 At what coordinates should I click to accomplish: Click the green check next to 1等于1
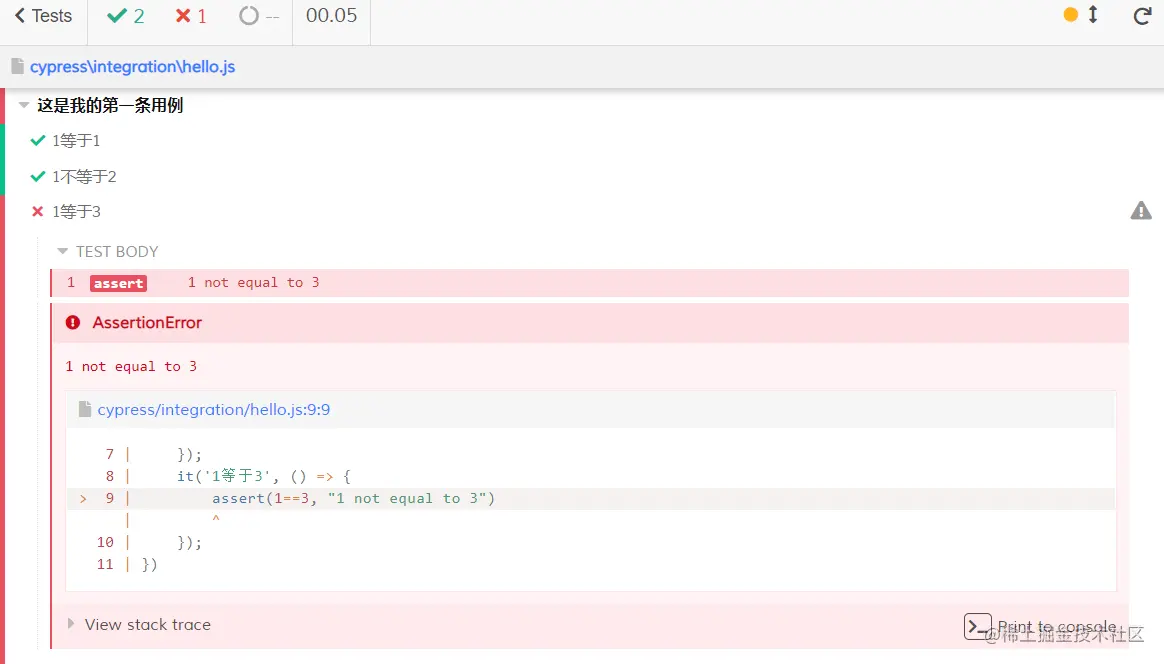(38, 140)
